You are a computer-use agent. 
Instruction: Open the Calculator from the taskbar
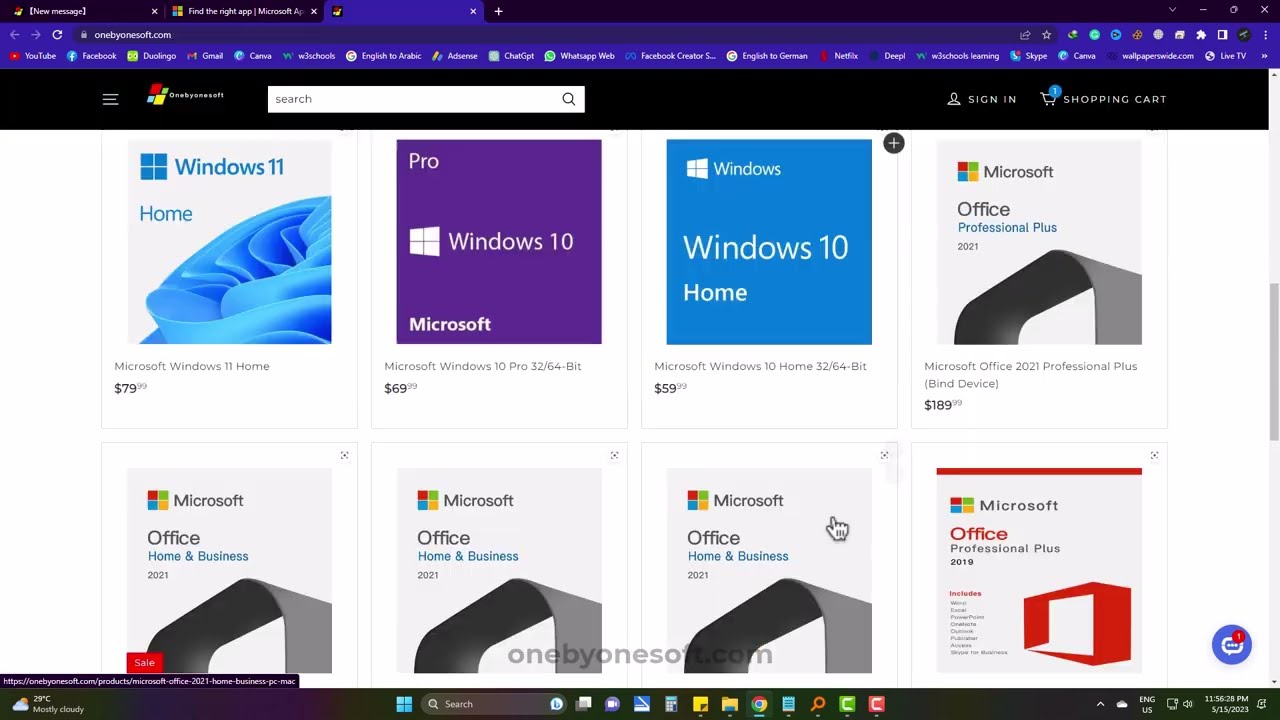tap(671, 704)
